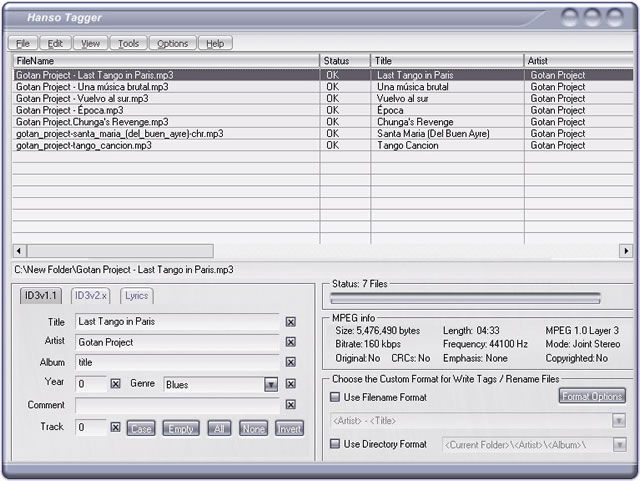Toggle the X box beside Title field
The width and height of the screenshot is (640, 481).
(290, 322)
